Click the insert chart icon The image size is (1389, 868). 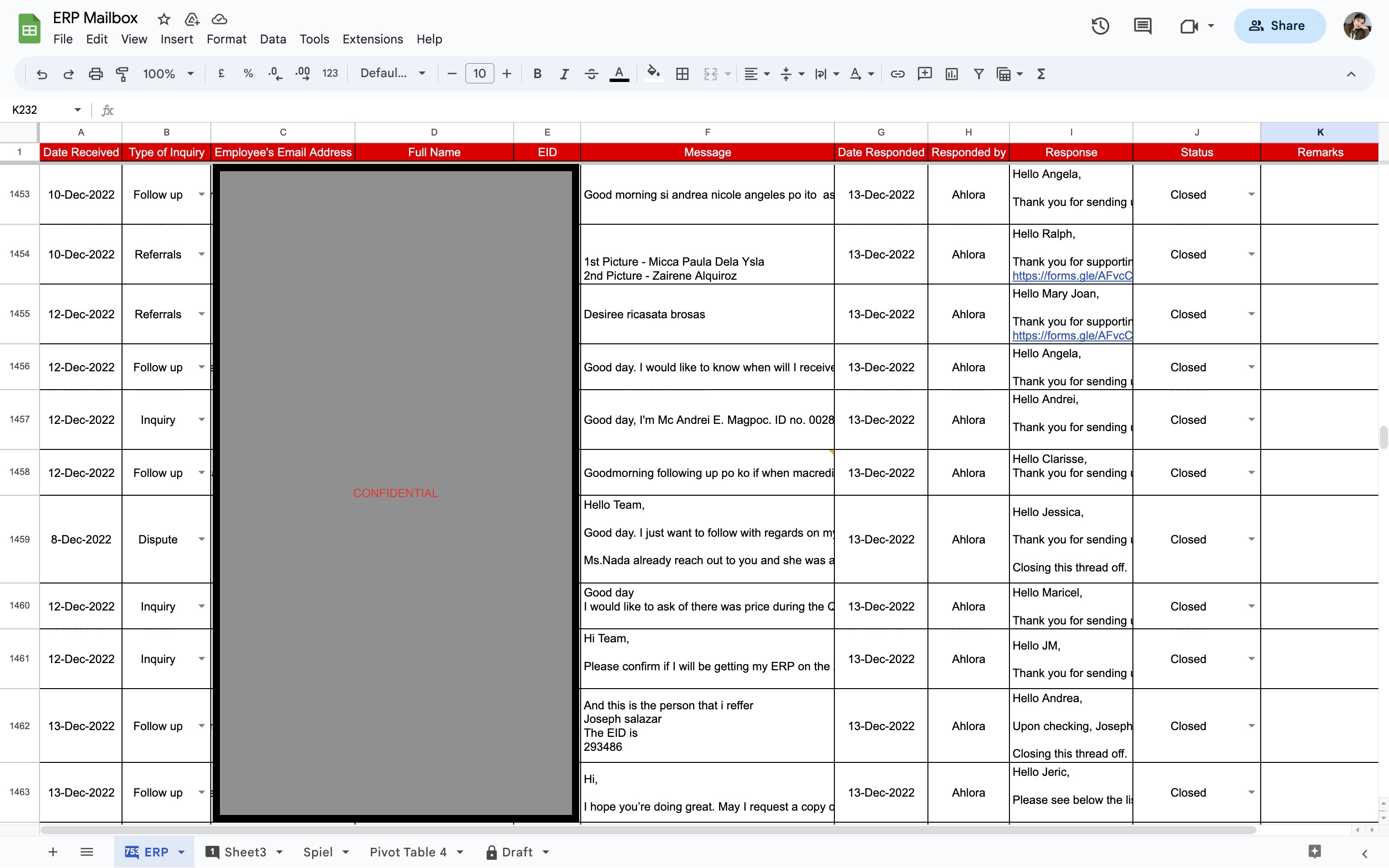pos(951,74)
